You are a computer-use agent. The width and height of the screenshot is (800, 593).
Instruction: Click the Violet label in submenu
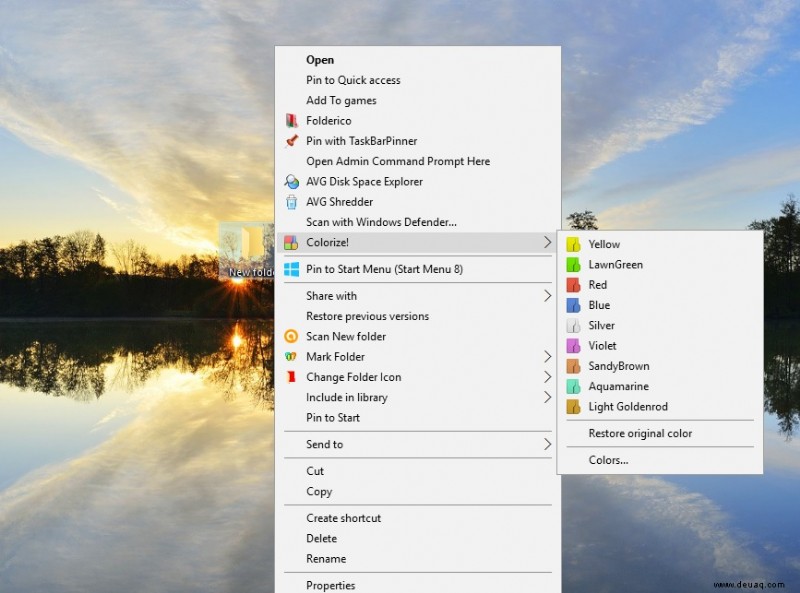(602, 346)
